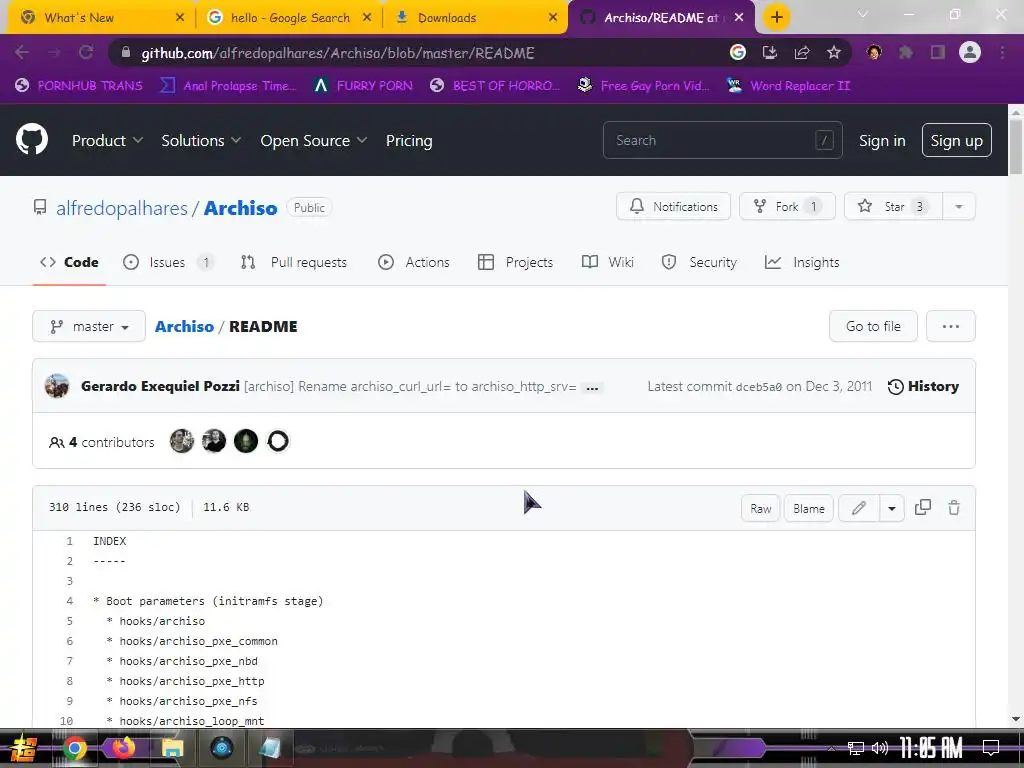
Task: Click the GitHub Octocat logo
Action: click(x=32, y=139)
